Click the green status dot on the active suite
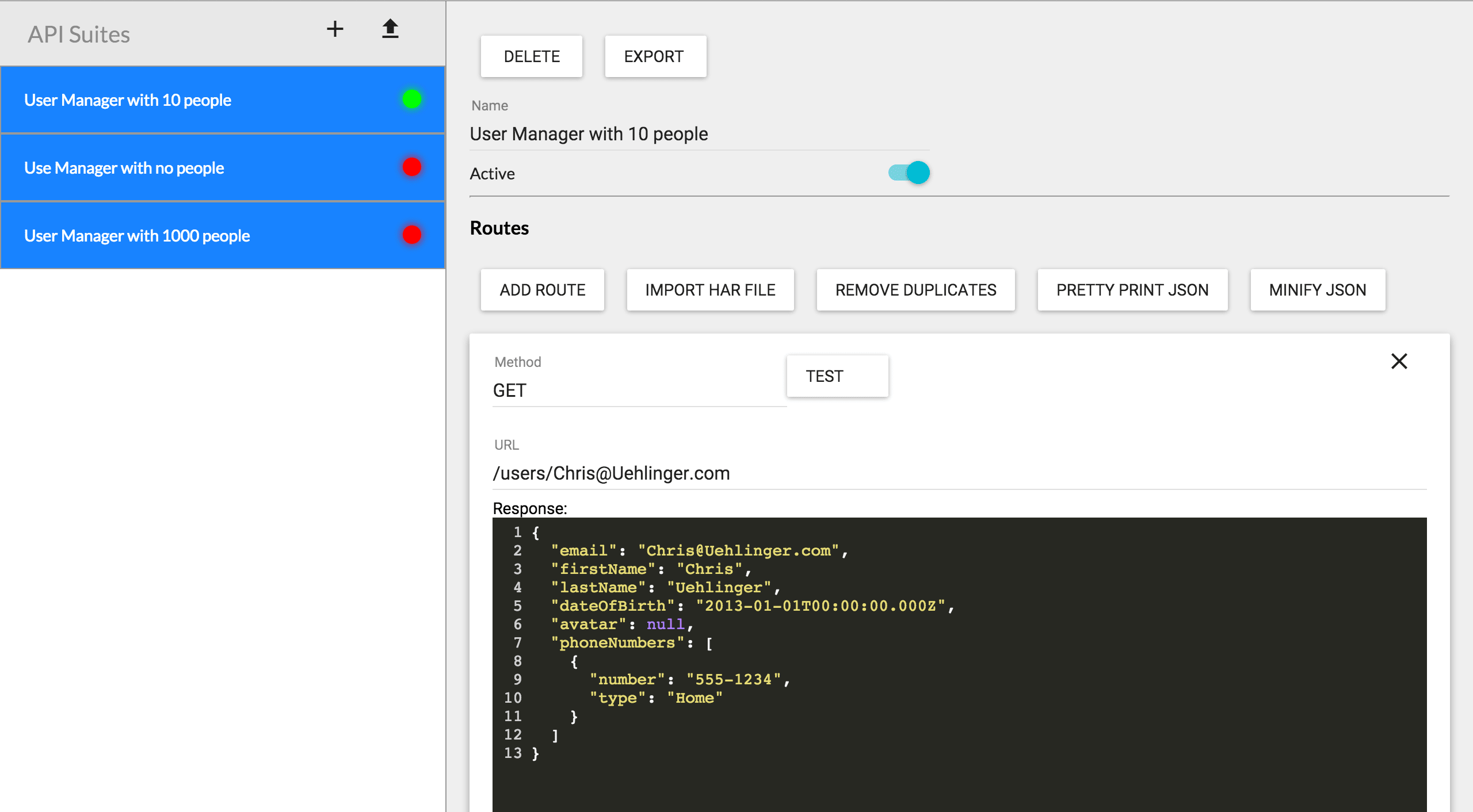The width and height of the screenshot is (1473, 812). (411, 99)
